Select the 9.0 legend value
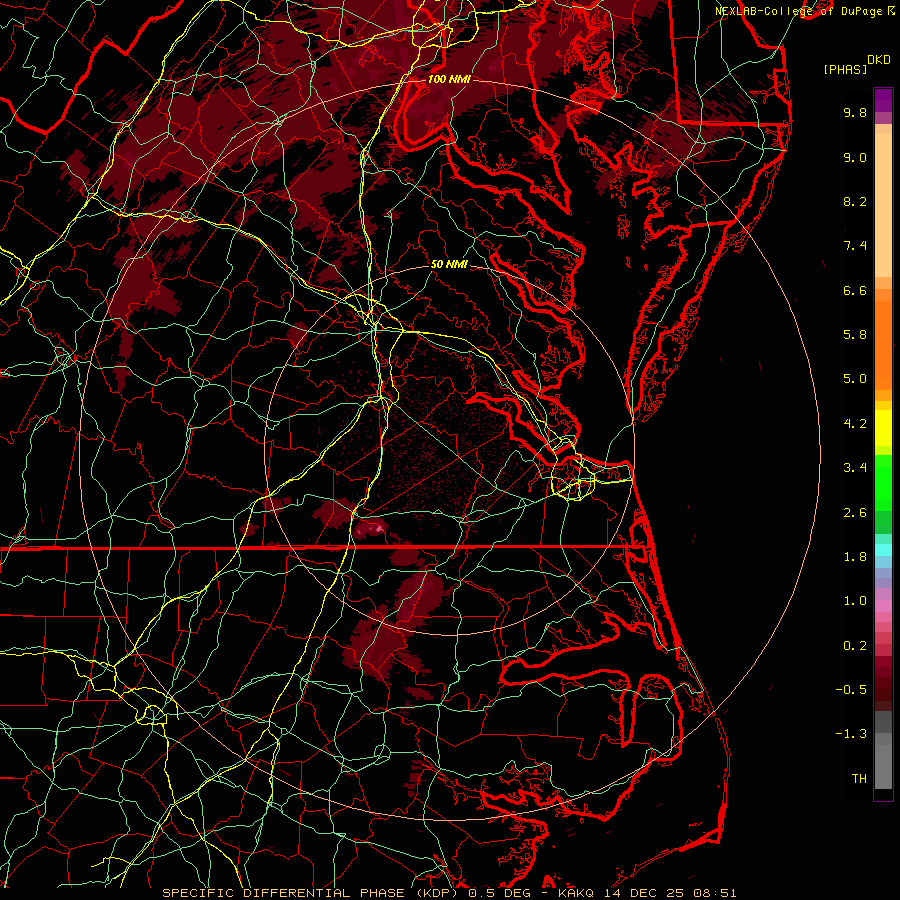 (x=855, y=157)
